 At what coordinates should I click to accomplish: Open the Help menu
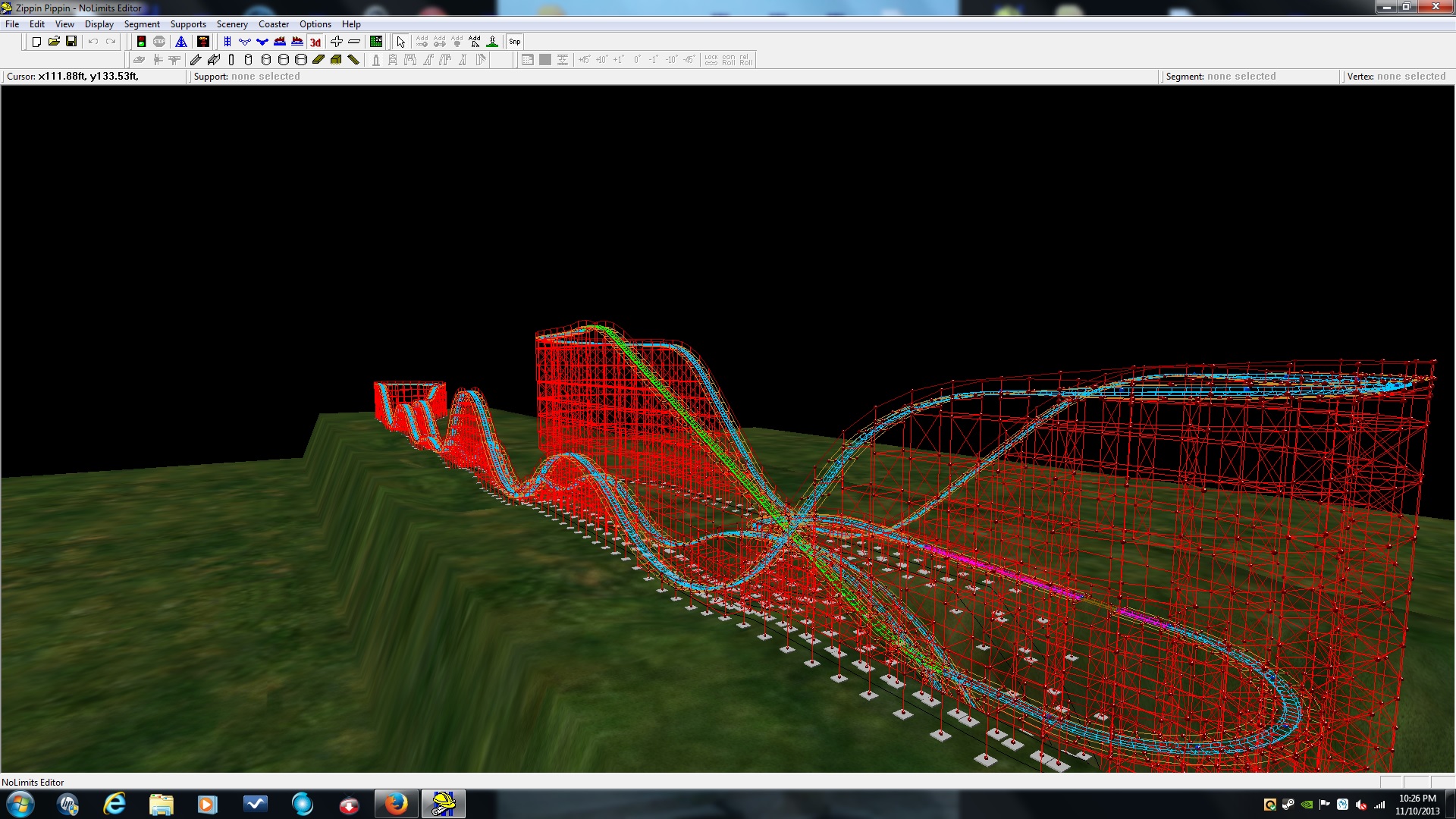[351, 24]
